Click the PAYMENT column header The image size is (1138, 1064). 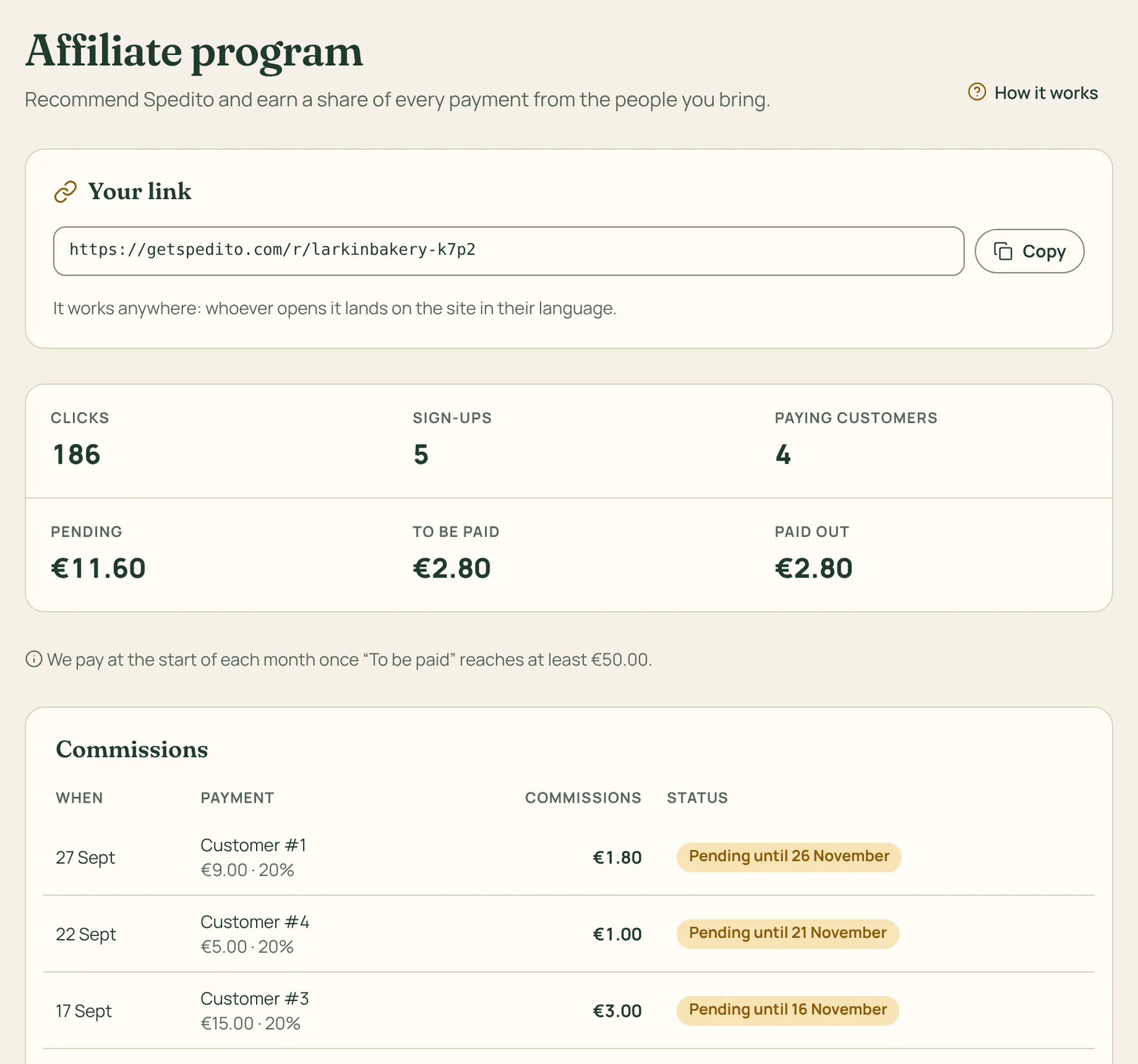[237, 798]
